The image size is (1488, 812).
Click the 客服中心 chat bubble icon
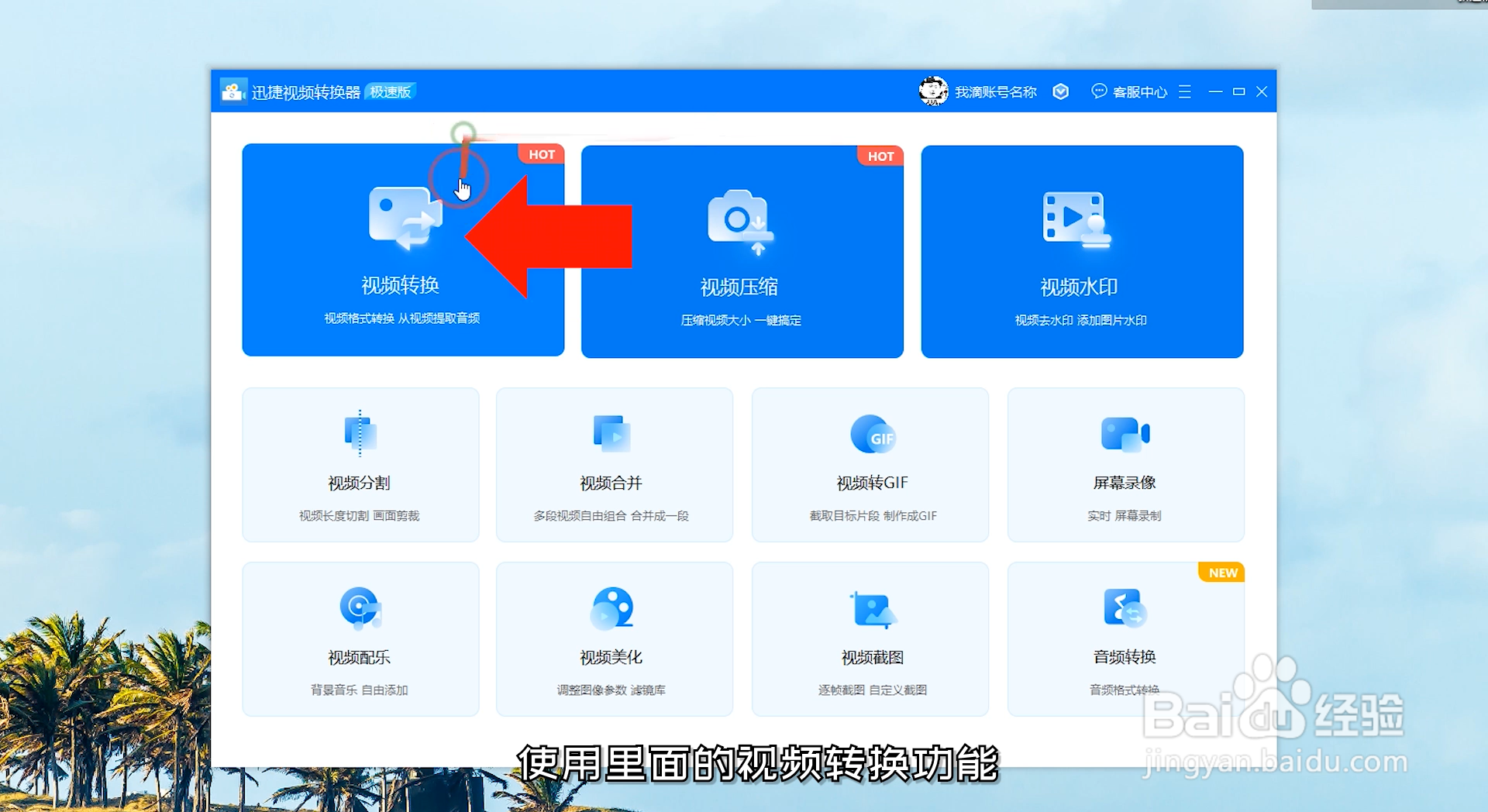[x=1099, y=91]
